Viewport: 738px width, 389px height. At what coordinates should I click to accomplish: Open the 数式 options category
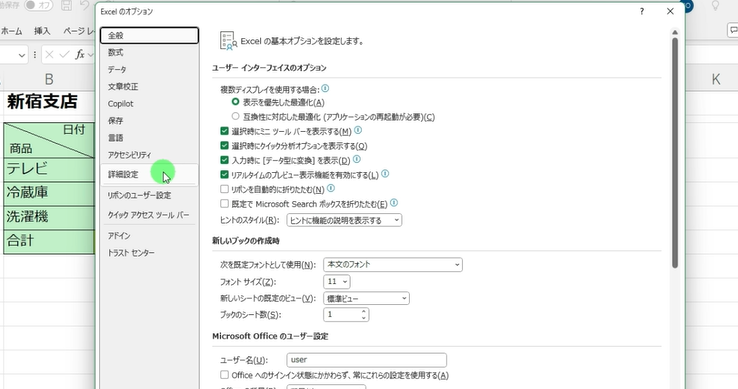[149, 52]
